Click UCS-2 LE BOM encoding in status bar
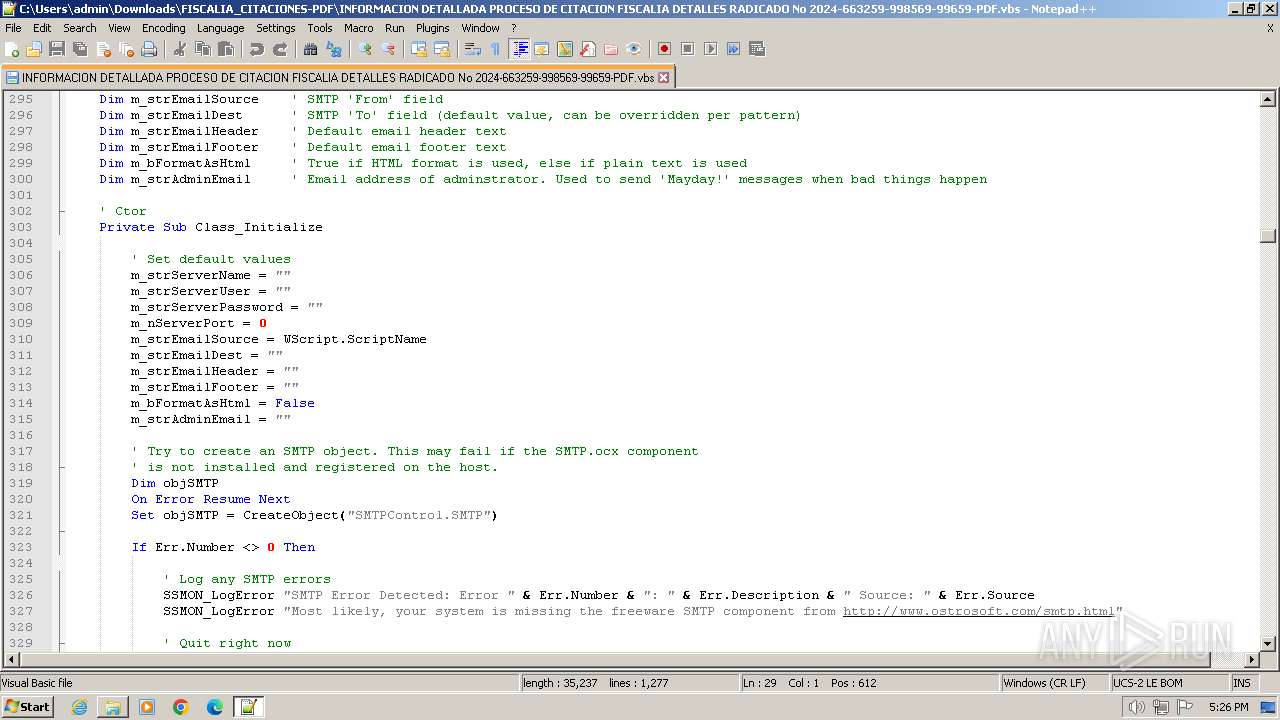The width and height of the screenshot is (1280, 720). tap(1169, 683)
